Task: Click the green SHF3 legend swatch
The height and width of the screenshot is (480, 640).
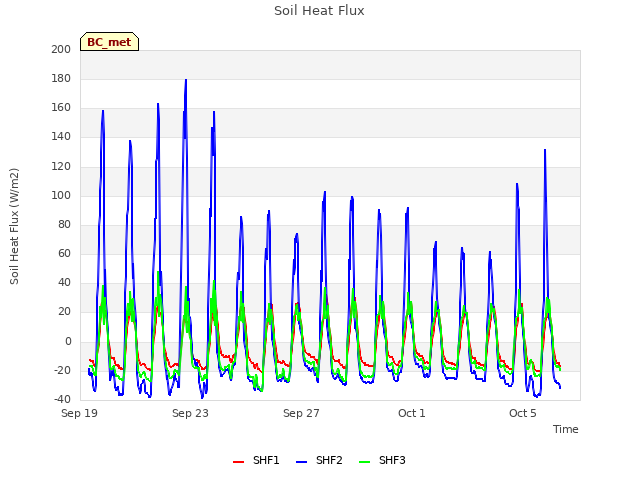Action: pyautogui.click(x=364, y=462)
